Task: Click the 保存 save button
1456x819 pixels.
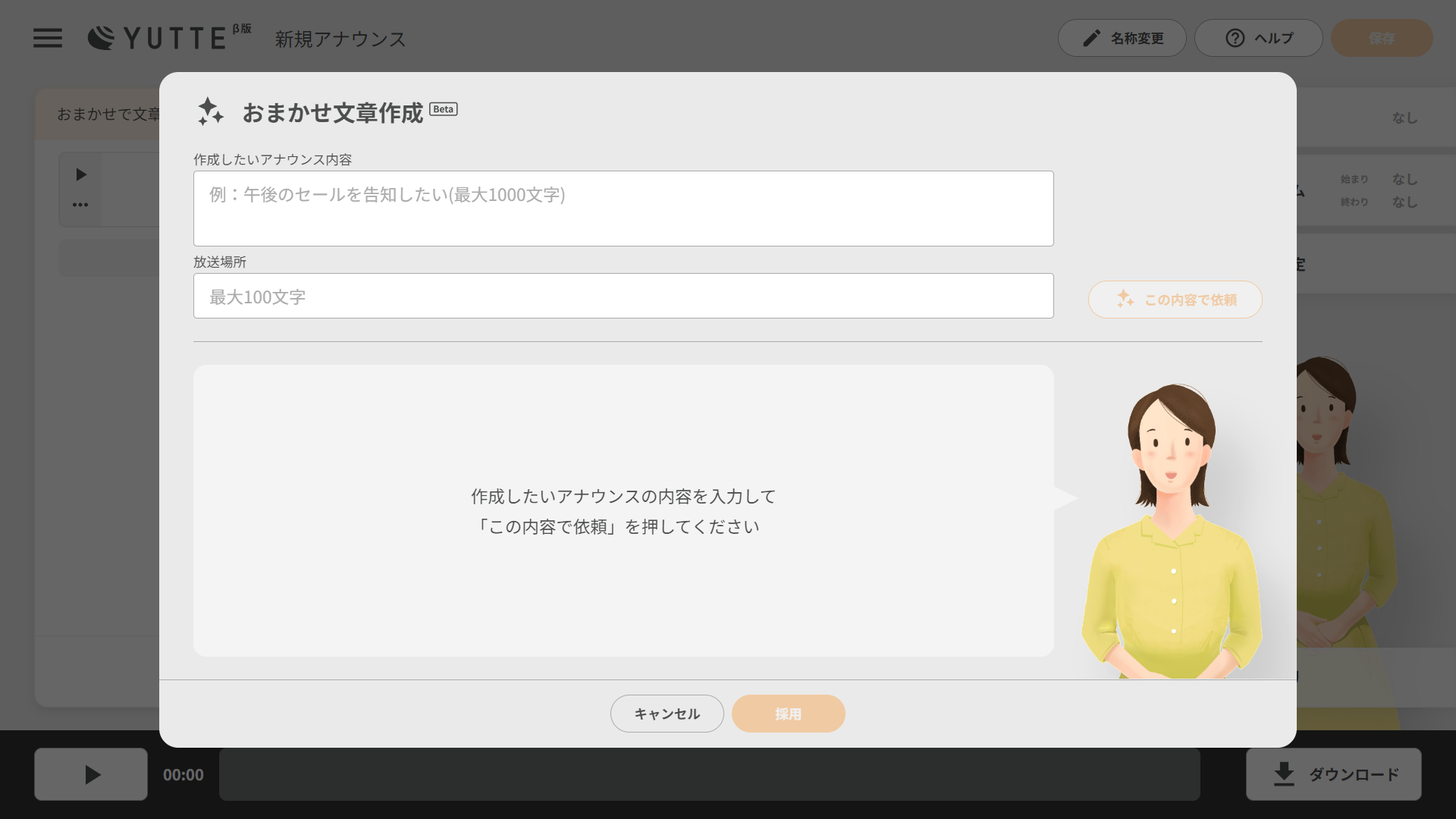Action: tap(1381, 38)
